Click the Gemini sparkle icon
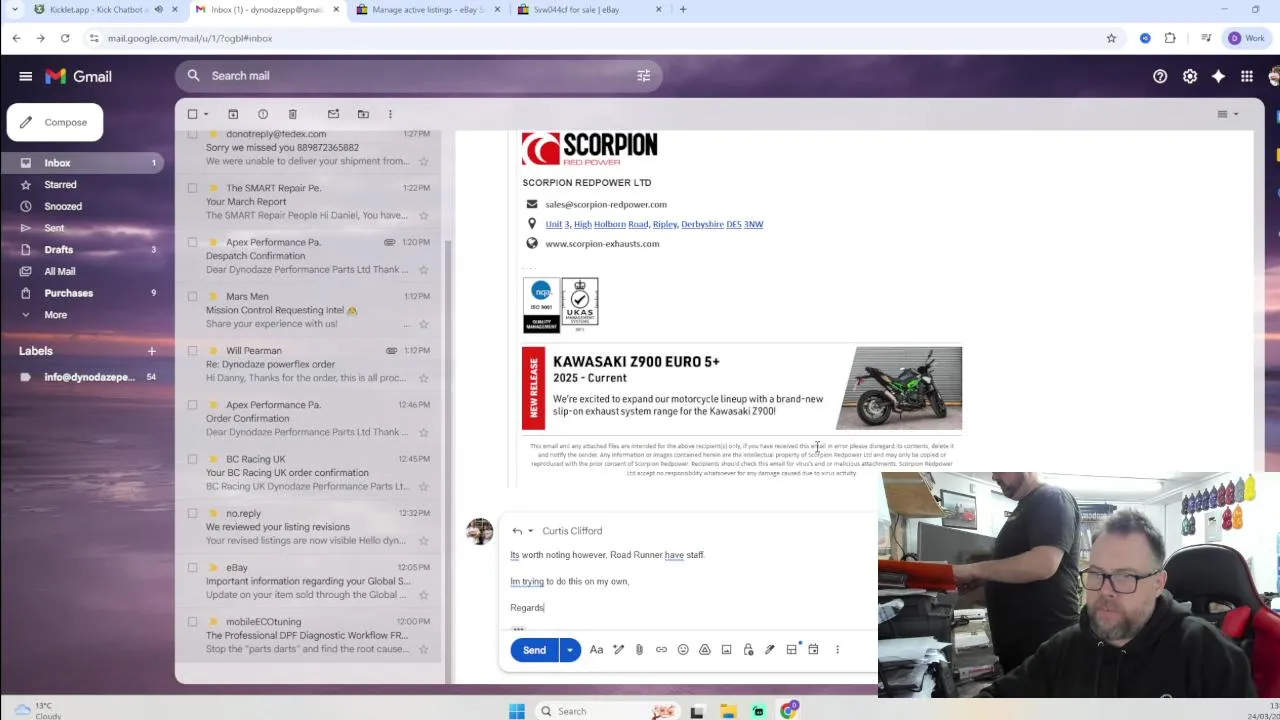Viewport: 1280px width, 720px height. click(x=1218, y=76)
